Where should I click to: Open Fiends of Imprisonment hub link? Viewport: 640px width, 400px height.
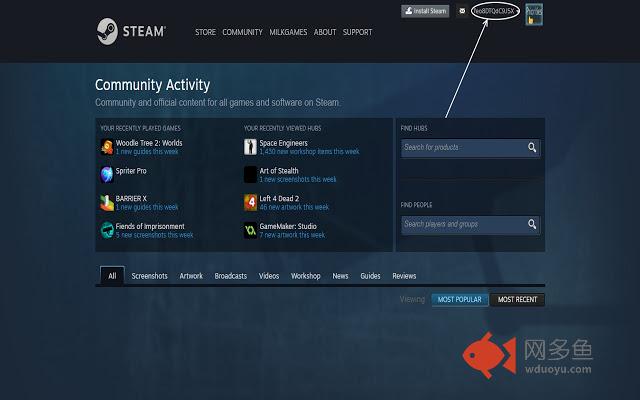[x=150, y=226]
